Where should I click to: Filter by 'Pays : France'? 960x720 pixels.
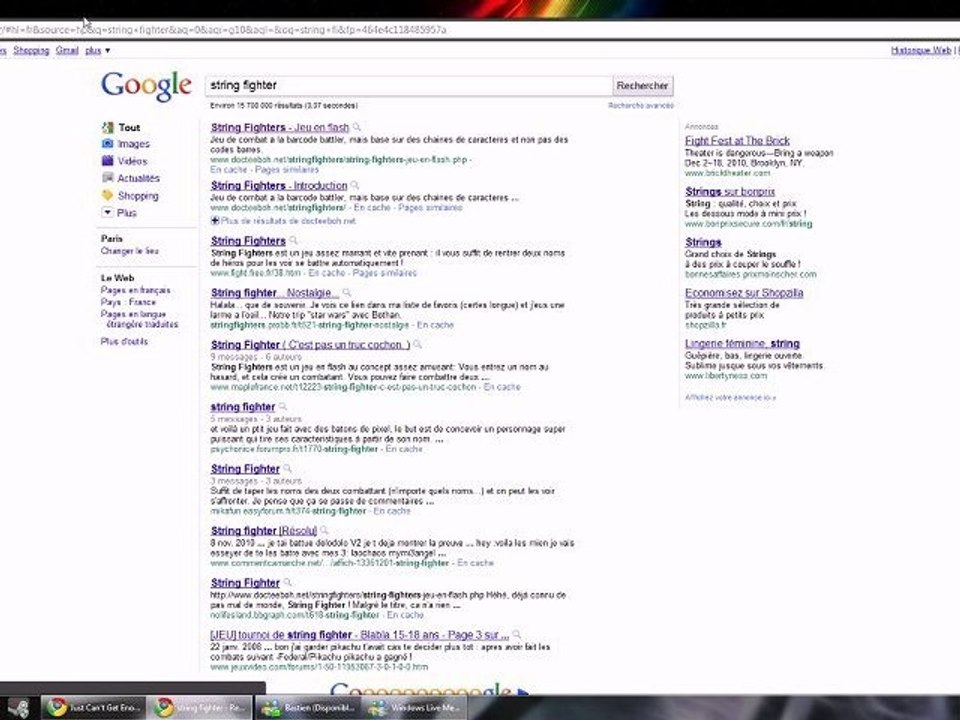[129, 302]
